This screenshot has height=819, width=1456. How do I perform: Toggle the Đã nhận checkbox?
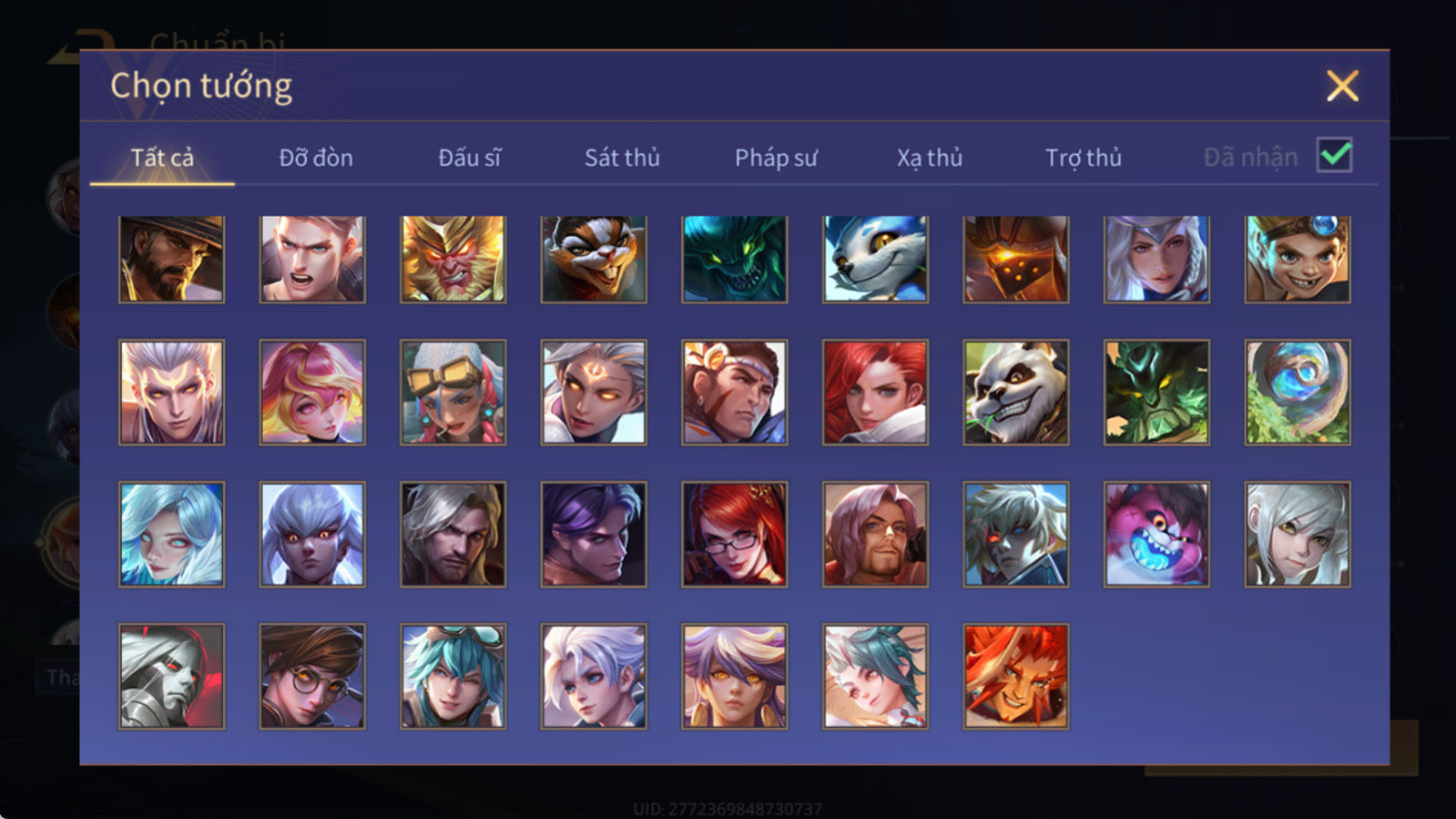[x=1334, y=156]
